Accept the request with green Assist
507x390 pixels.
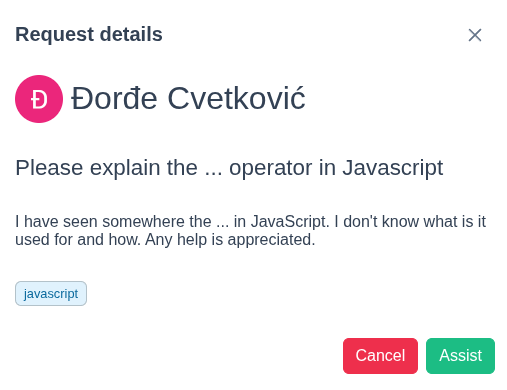coord(460,356)
